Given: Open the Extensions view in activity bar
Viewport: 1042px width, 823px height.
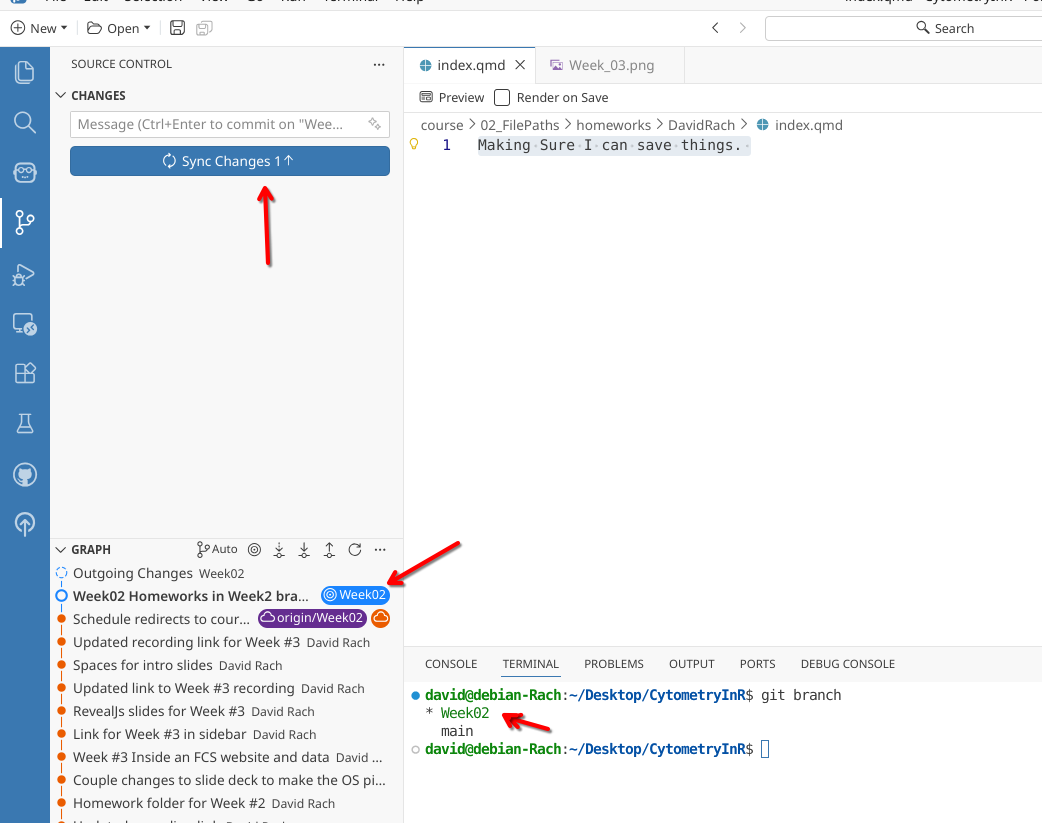Looking at the screenshot, I should pyautogui.click(x=25, y=373).
